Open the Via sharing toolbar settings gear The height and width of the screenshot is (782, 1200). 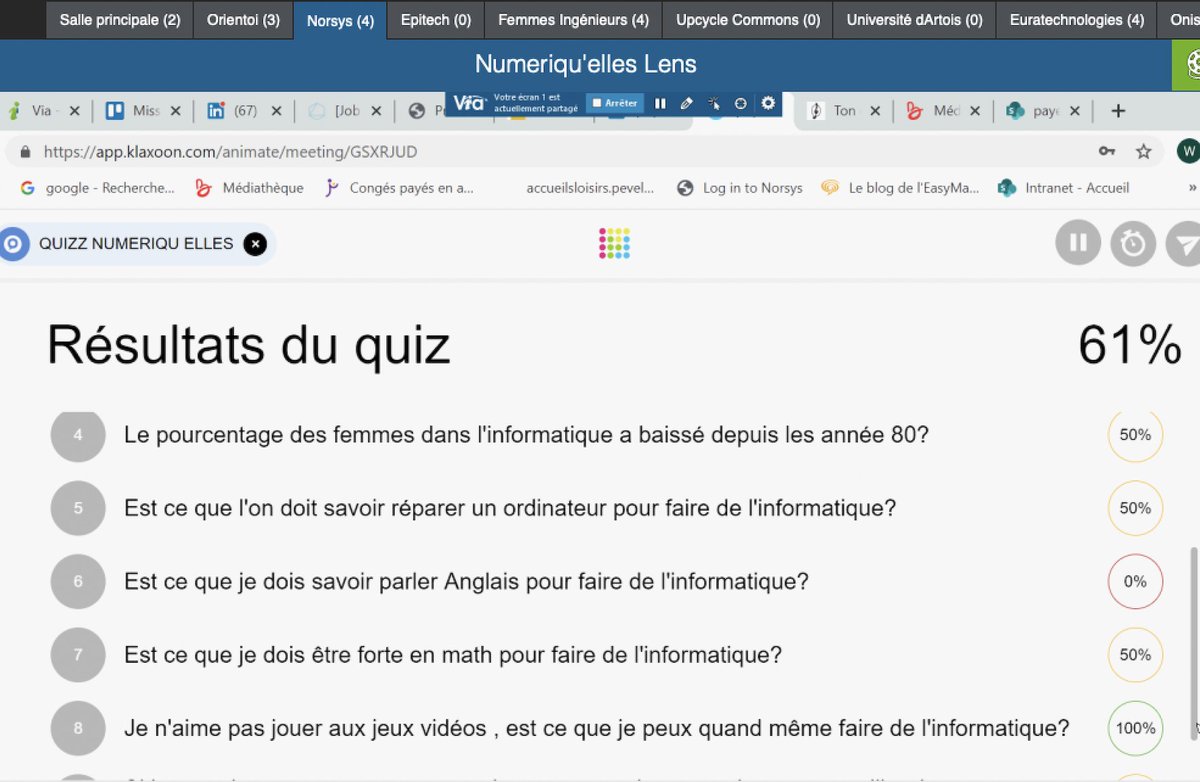click(x=768, y=103)
